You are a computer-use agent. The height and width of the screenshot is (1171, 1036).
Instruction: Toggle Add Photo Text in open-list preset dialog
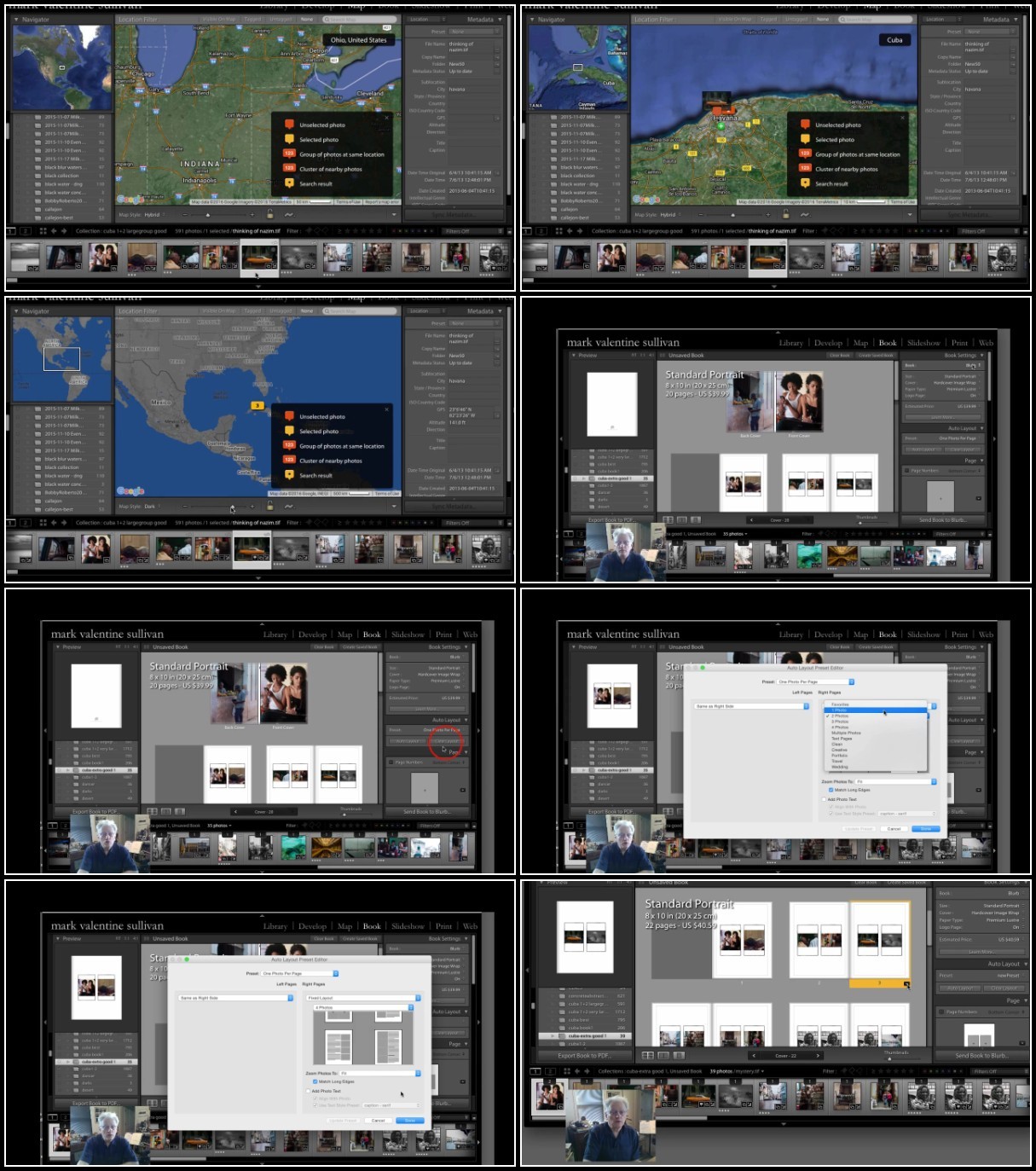[825, 799]
